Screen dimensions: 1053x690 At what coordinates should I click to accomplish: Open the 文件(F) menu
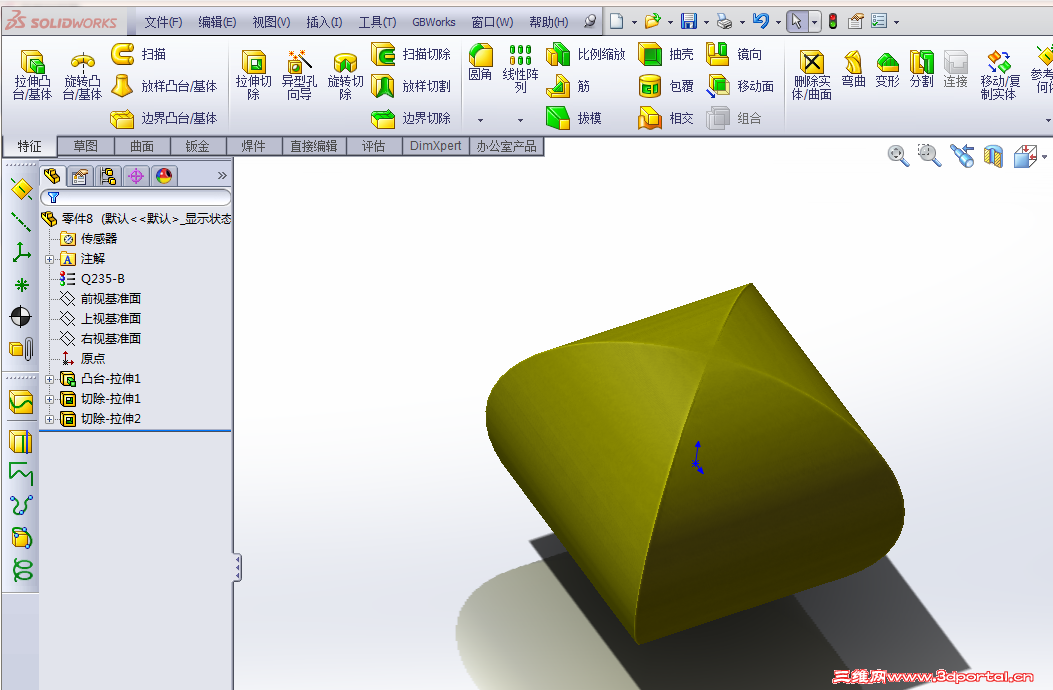pyautogui.click(x=163, y=22)
